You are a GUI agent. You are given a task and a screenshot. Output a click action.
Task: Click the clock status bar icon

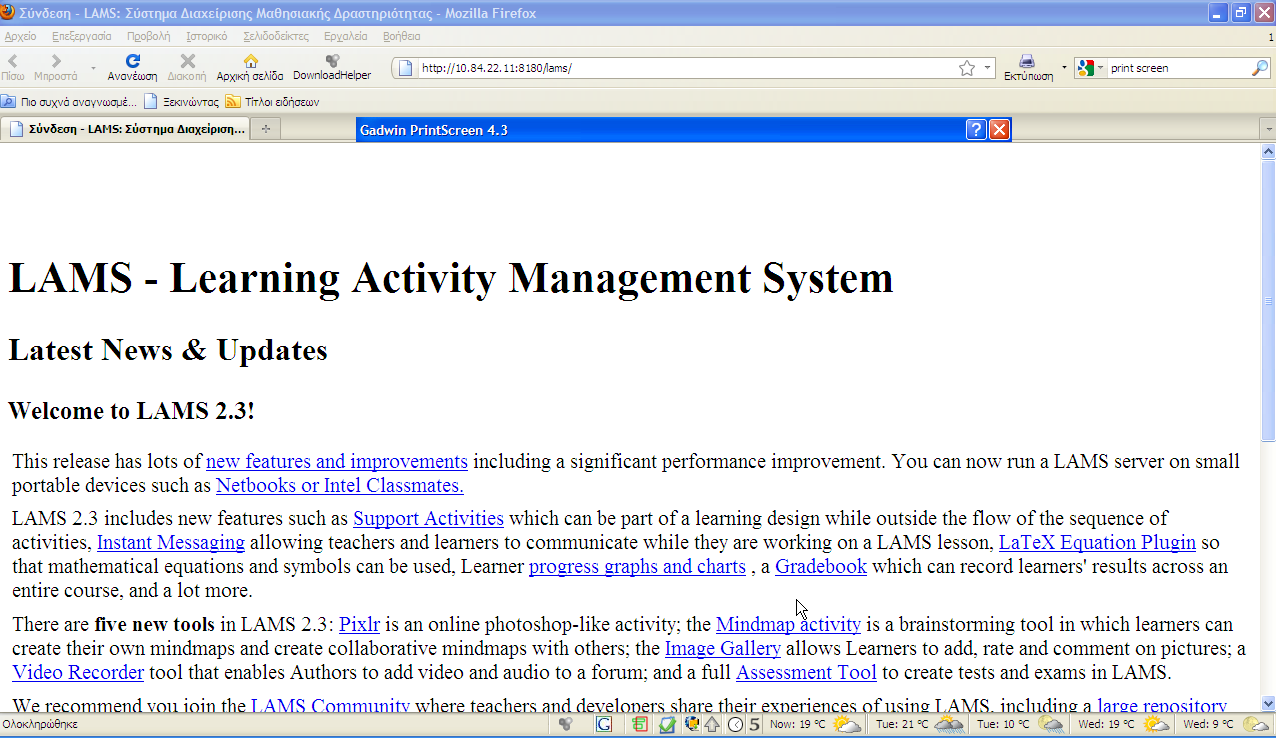pyautogui.click(x=736, y=724)
